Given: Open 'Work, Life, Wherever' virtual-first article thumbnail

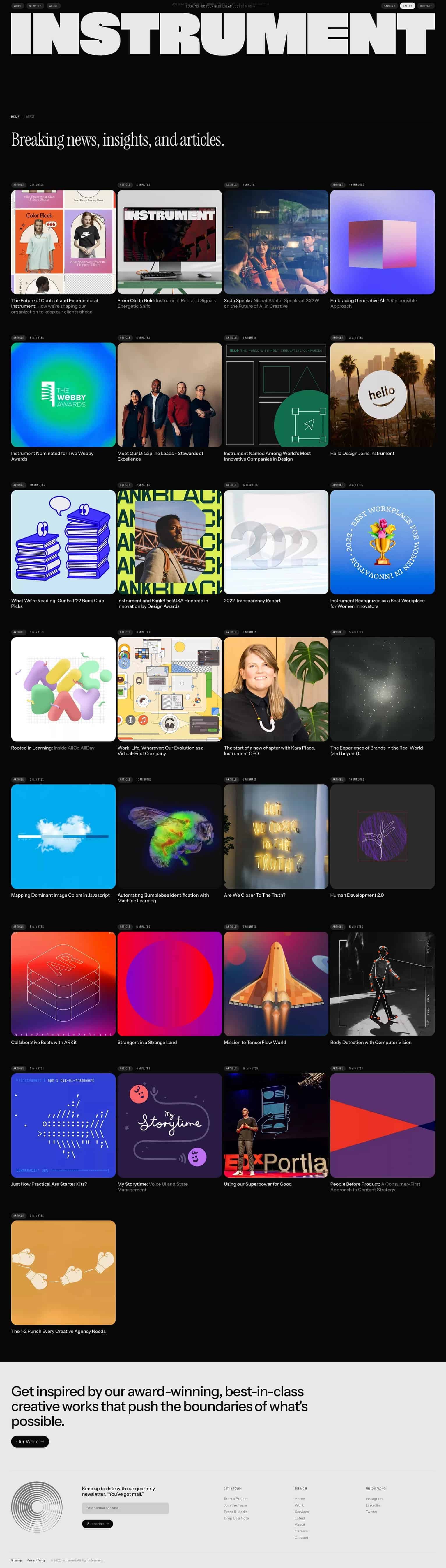Looking at the screenshot, I should [x=170, y=689].
